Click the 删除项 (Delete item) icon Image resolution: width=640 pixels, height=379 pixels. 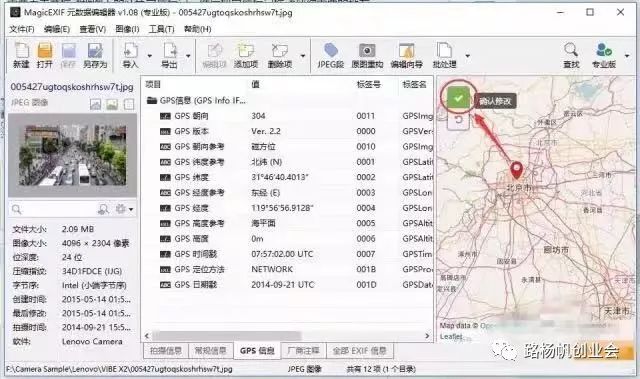click(280, 55)
